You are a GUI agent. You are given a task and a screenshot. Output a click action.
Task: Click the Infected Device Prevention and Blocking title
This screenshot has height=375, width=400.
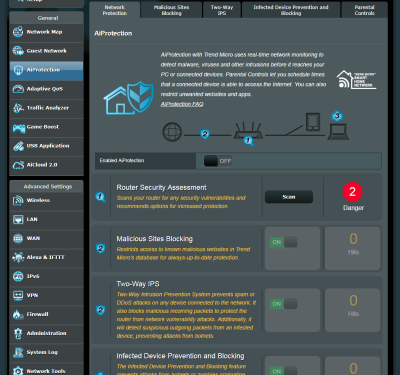[180, 356]
